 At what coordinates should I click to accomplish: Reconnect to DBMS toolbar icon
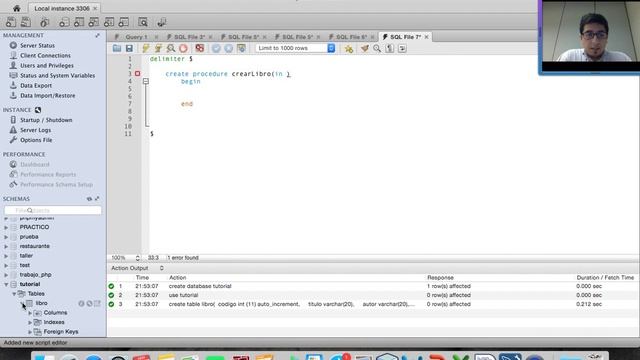(x=161, y=22)
